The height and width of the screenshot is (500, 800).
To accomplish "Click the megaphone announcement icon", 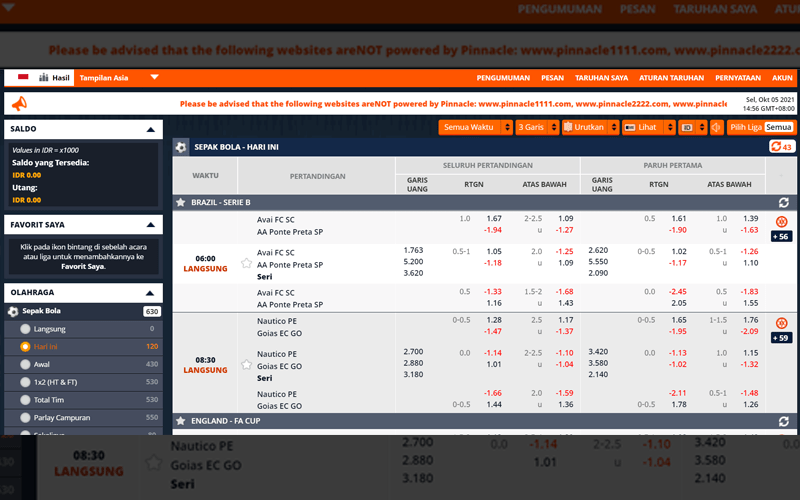I will [x=18, y=103].
